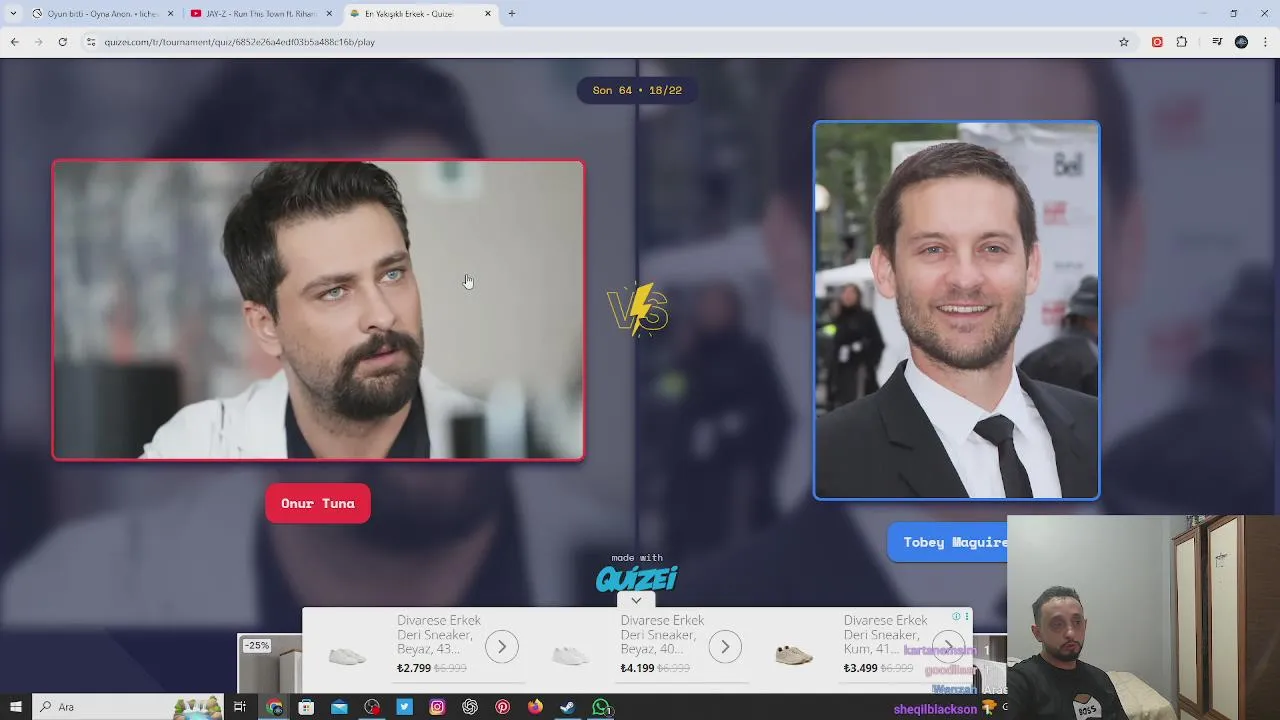Reload the Quizei page
The image size is (1280, 720).
click(62, 42)
